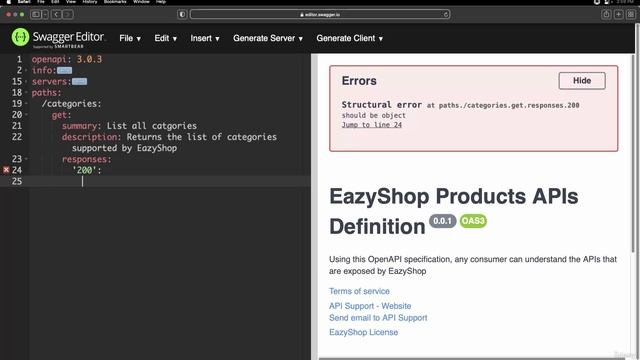The image size is (640, 360).
Task: Click the 'responses:' line in the editor
Action: (87, 159)
